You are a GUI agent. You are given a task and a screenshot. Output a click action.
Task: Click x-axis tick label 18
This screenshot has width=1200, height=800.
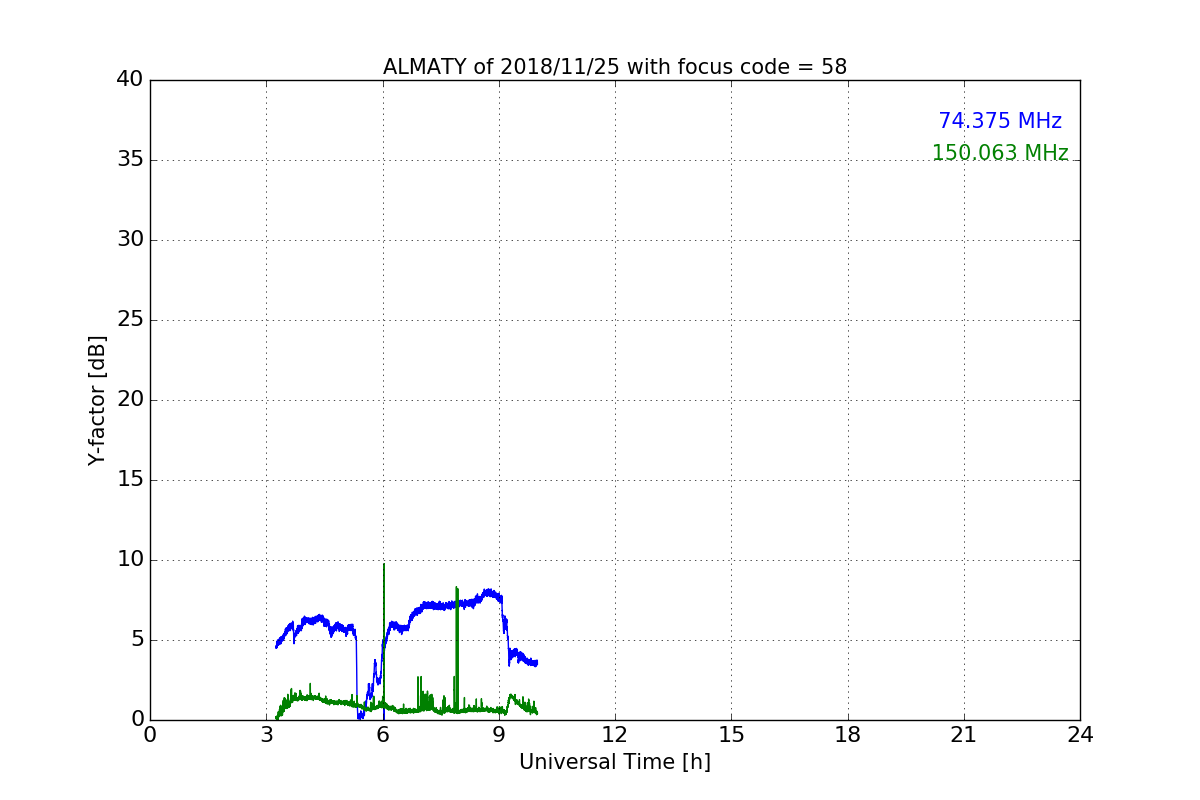pos(848,735)
